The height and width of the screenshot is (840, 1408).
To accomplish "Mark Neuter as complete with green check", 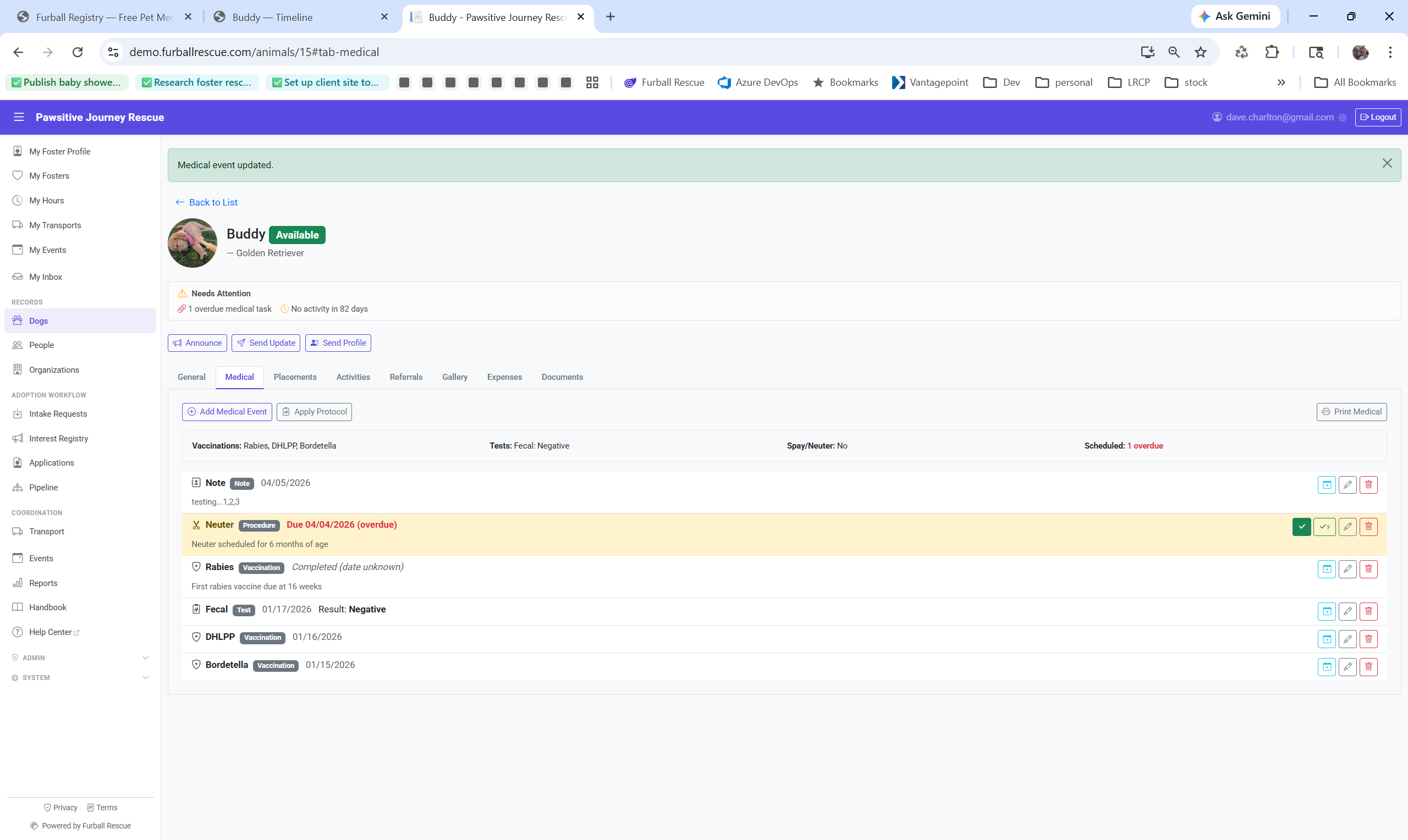I will click(x=1301, y=527).
